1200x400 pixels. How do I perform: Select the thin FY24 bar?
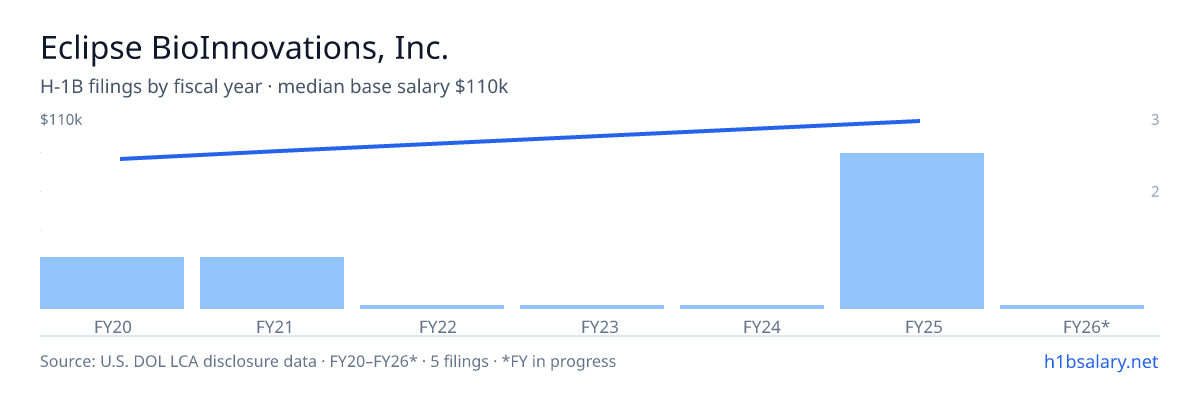(752, 306)
